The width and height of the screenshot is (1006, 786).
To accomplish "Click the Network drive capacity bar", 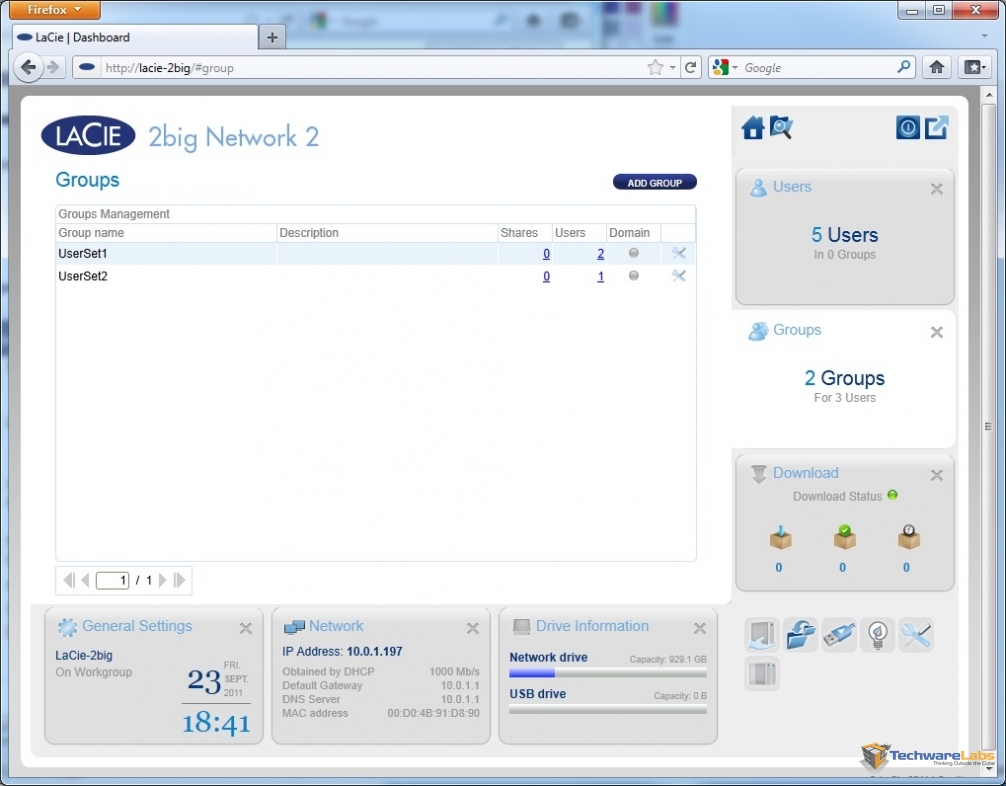I will click(x=608, y=673).
